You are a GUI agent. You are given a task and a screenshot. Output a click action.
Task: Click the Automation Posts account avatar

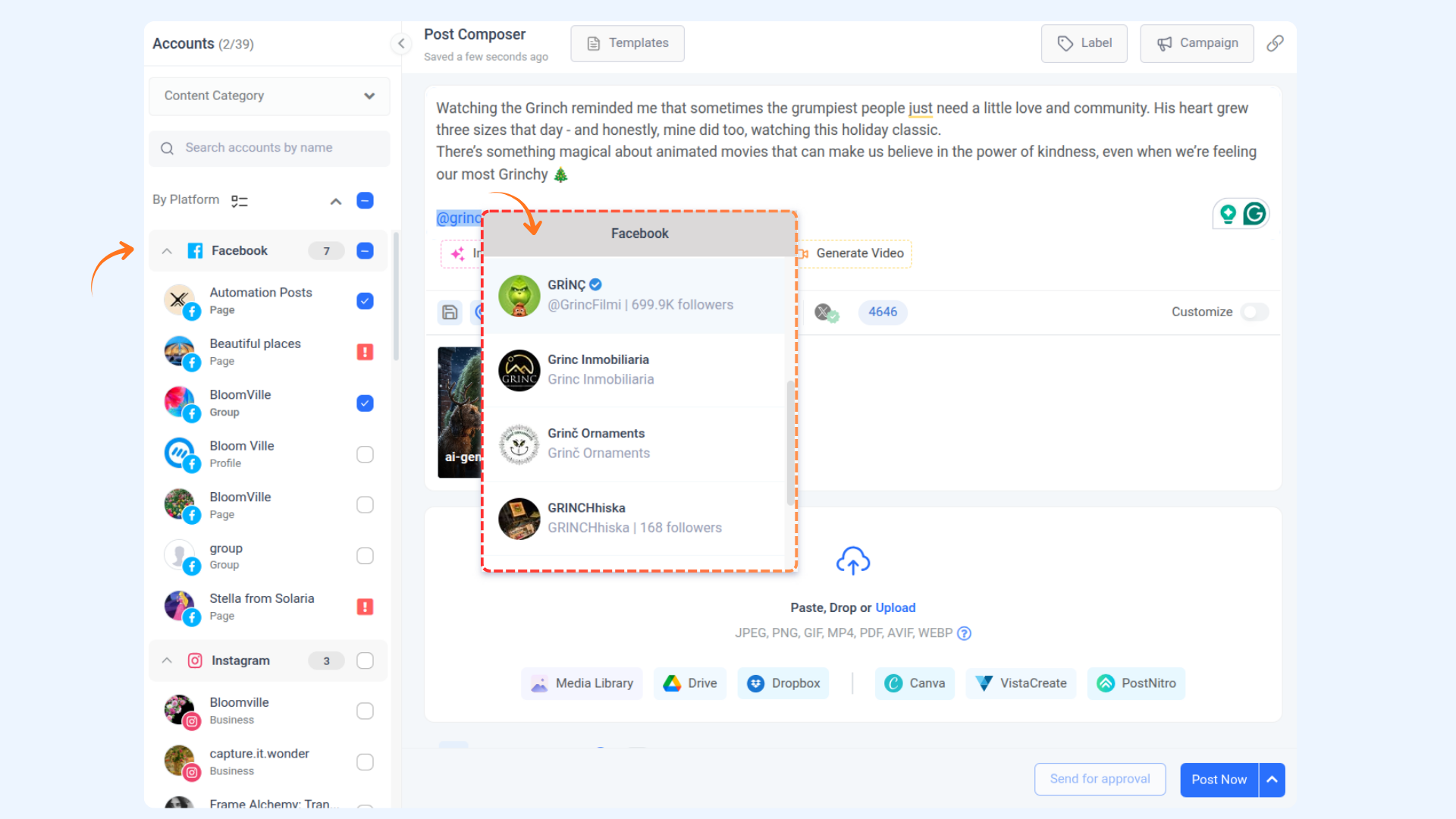[181, 301]
